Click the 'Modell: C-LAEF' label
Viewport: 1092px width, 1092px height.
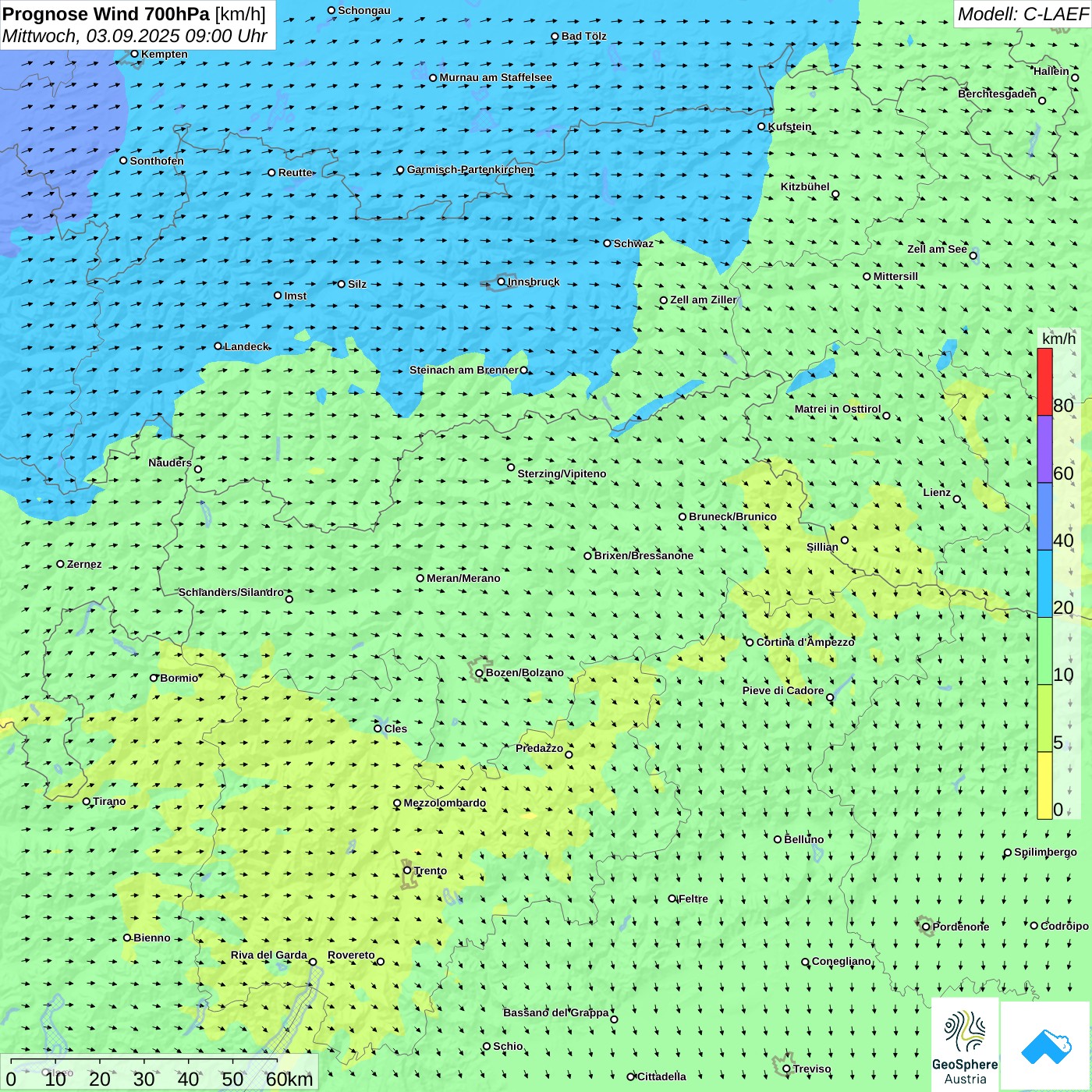point(1022,14)
